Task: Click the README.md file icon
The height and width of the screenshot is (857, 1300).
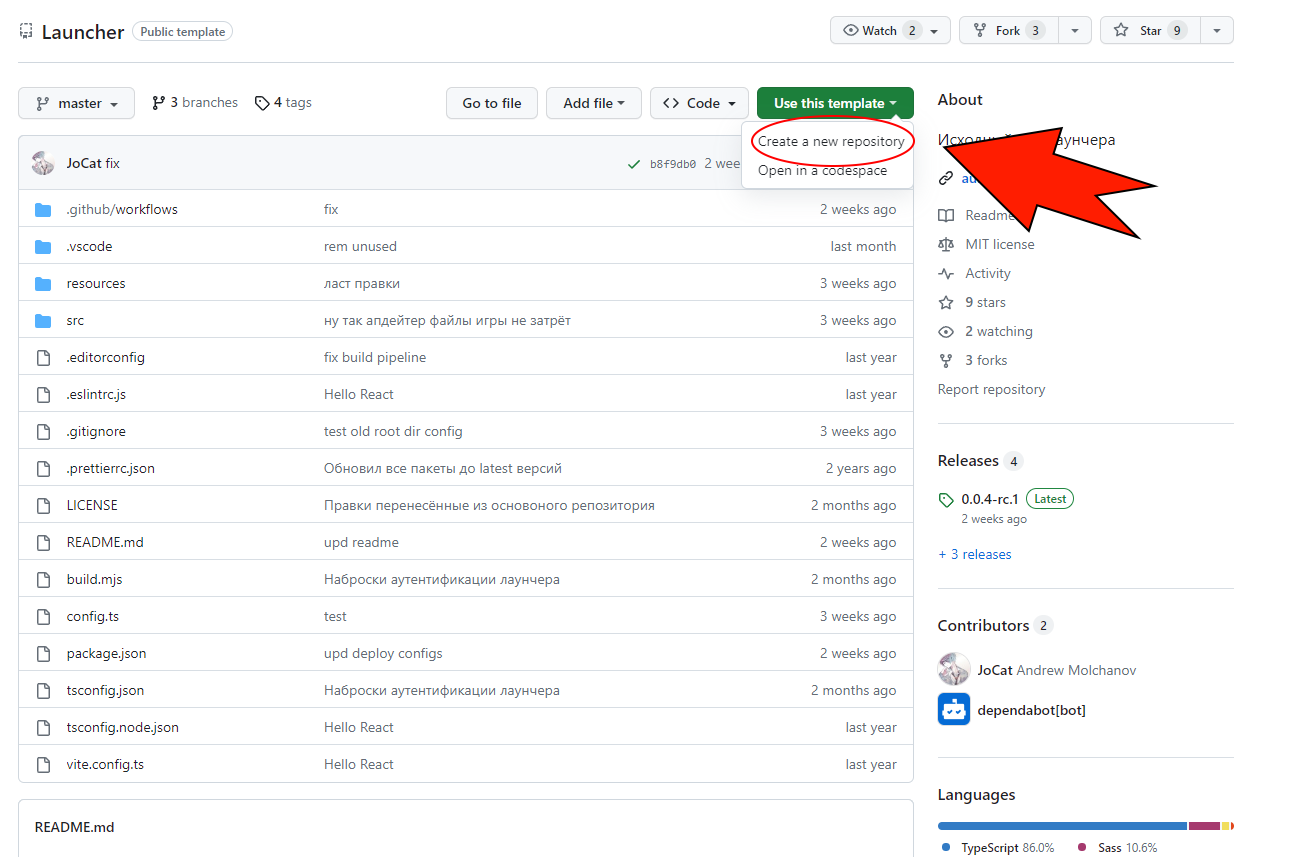Action: point(43,543)
